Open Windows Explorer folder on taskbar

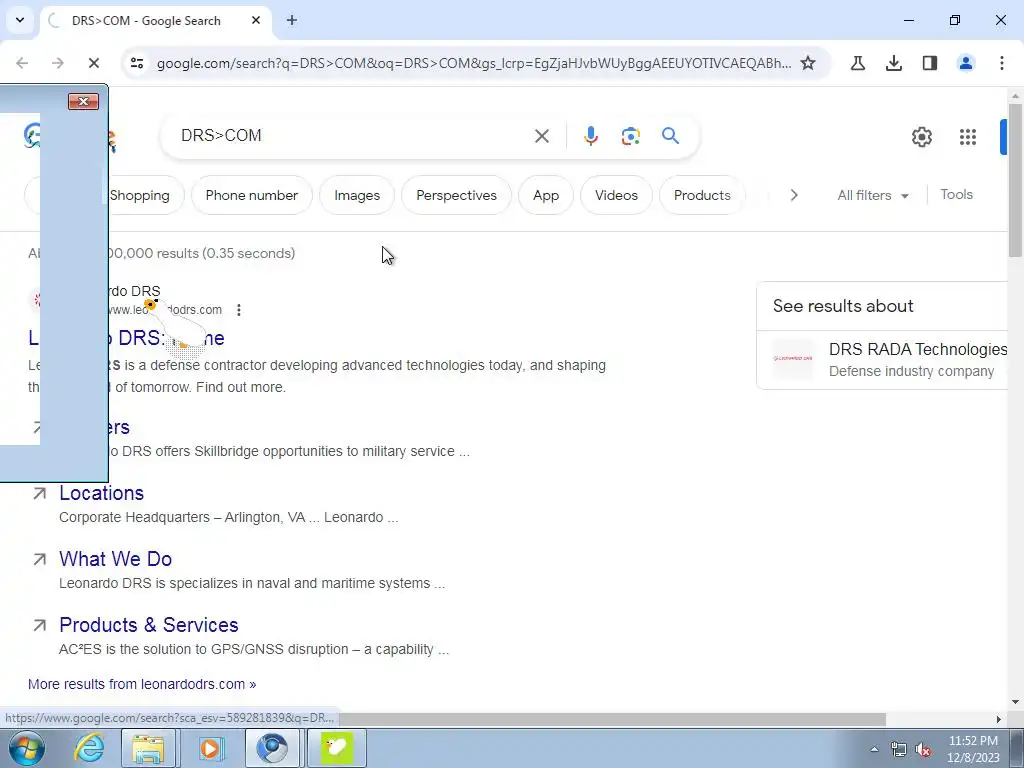click(x=148, y=748)
